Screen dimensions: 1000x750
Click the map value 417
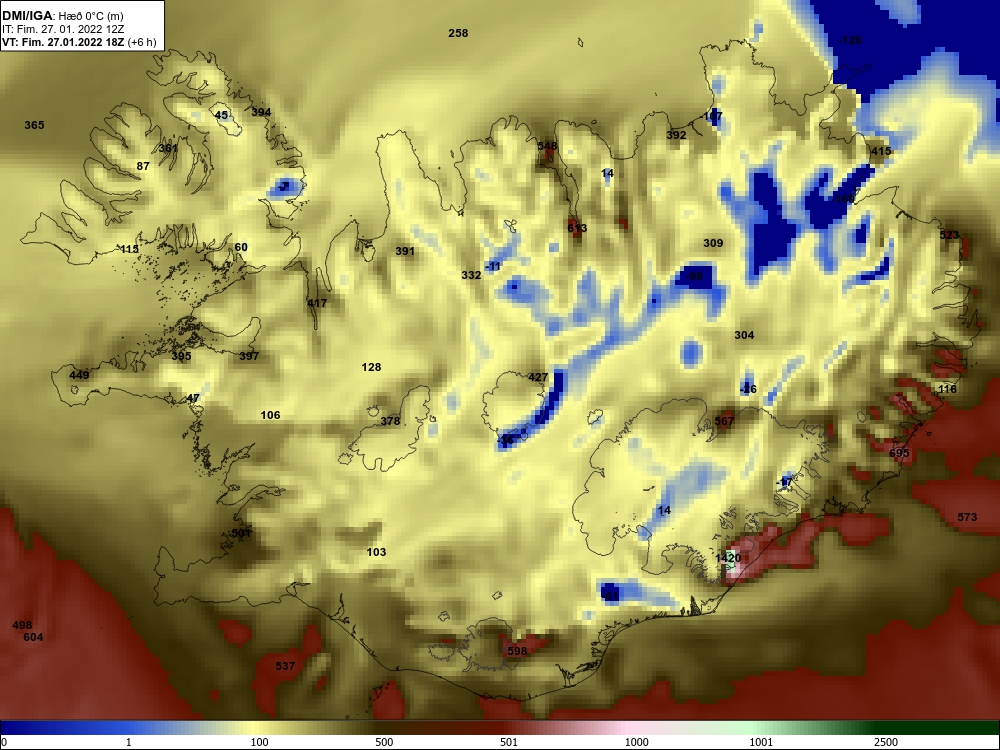pos(317,304)
